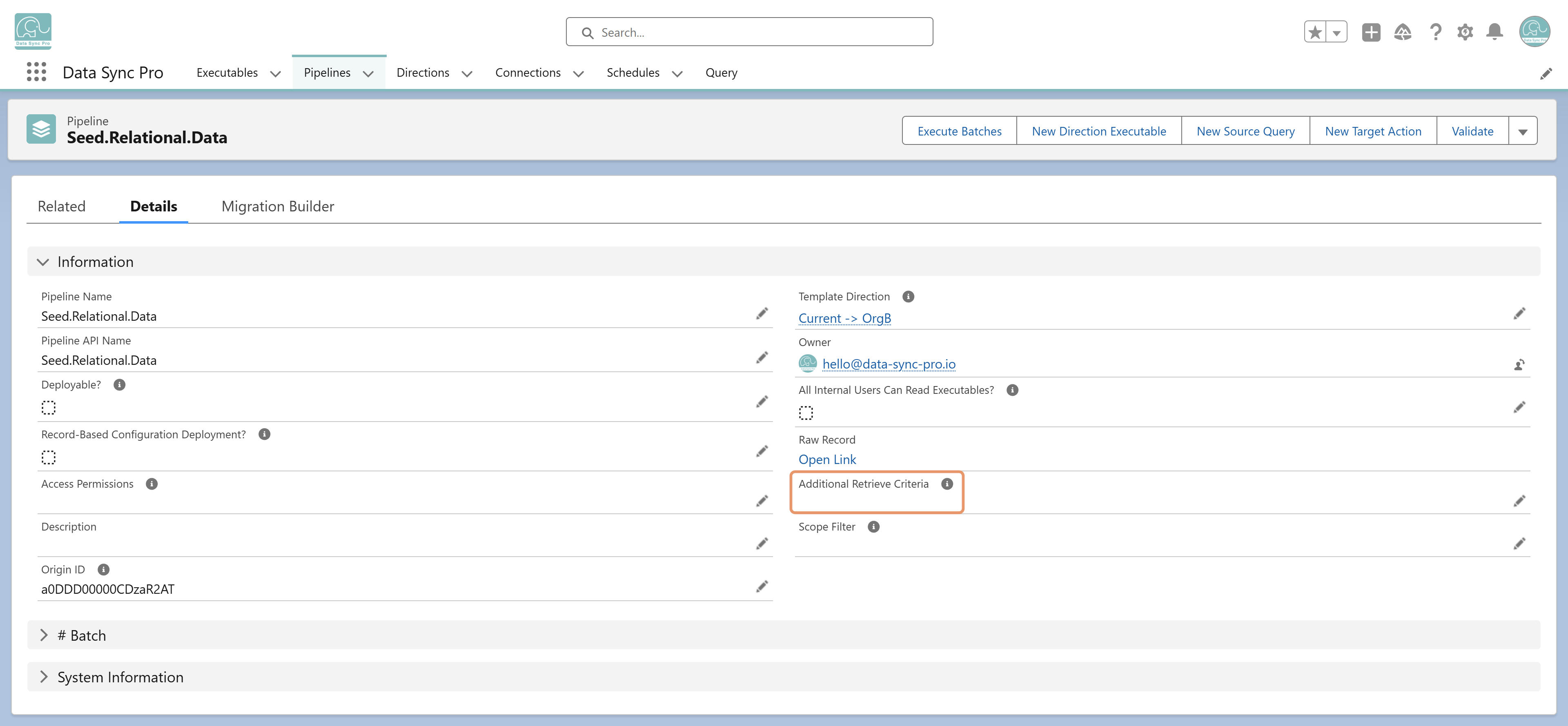Edit the Origin ID pencil

click(x=762, y=587)
